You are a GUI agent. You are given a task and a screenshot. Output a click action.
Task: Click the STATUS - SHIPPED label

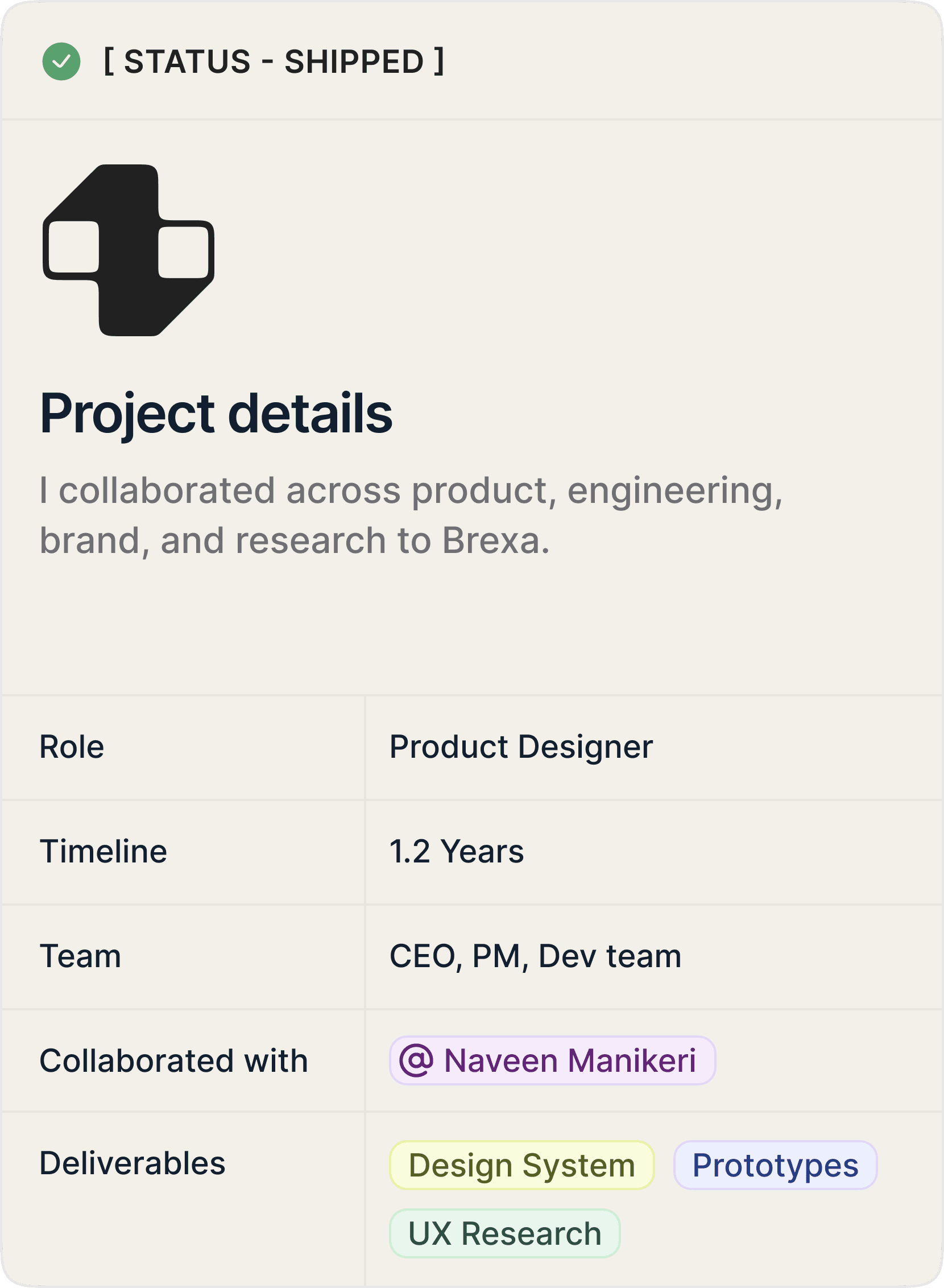click(x=273, y=61)
